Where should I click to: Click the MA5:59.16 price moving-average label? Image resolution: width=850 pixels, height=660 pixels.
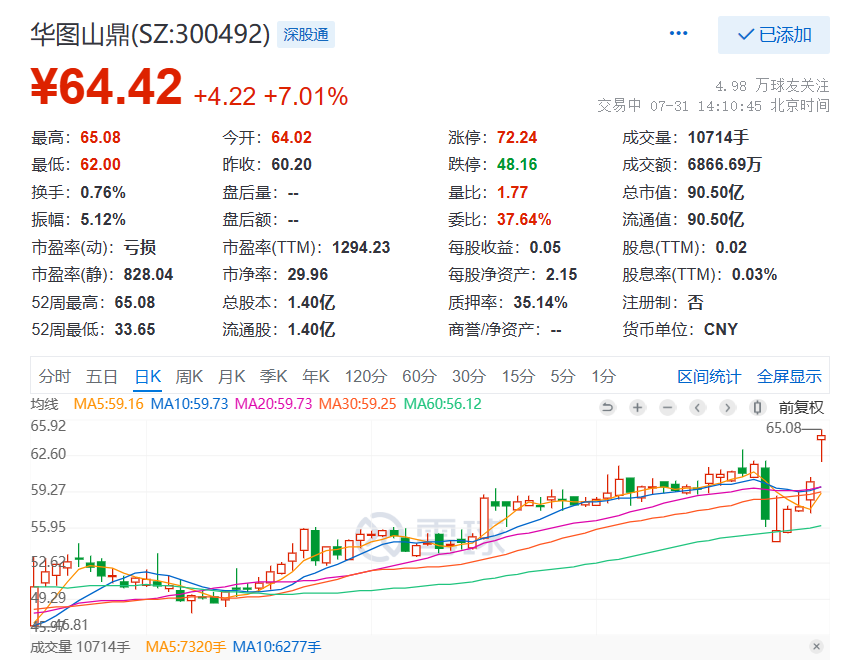108,404
